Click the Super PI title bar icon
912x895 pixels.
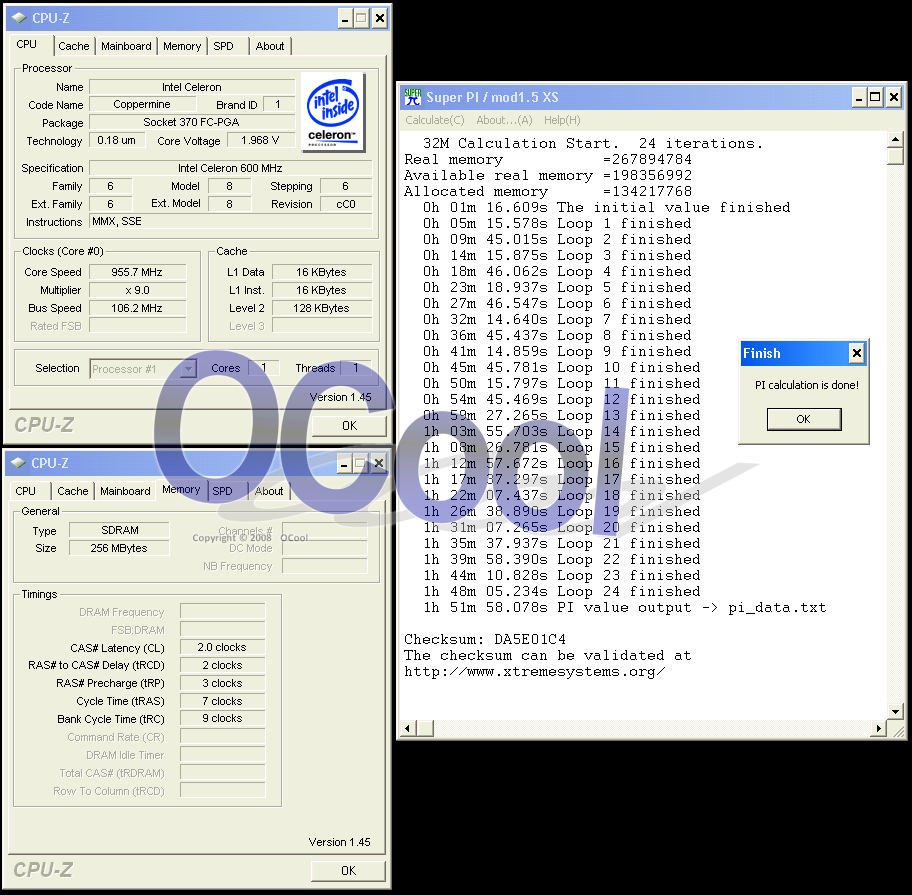point(413,97)
